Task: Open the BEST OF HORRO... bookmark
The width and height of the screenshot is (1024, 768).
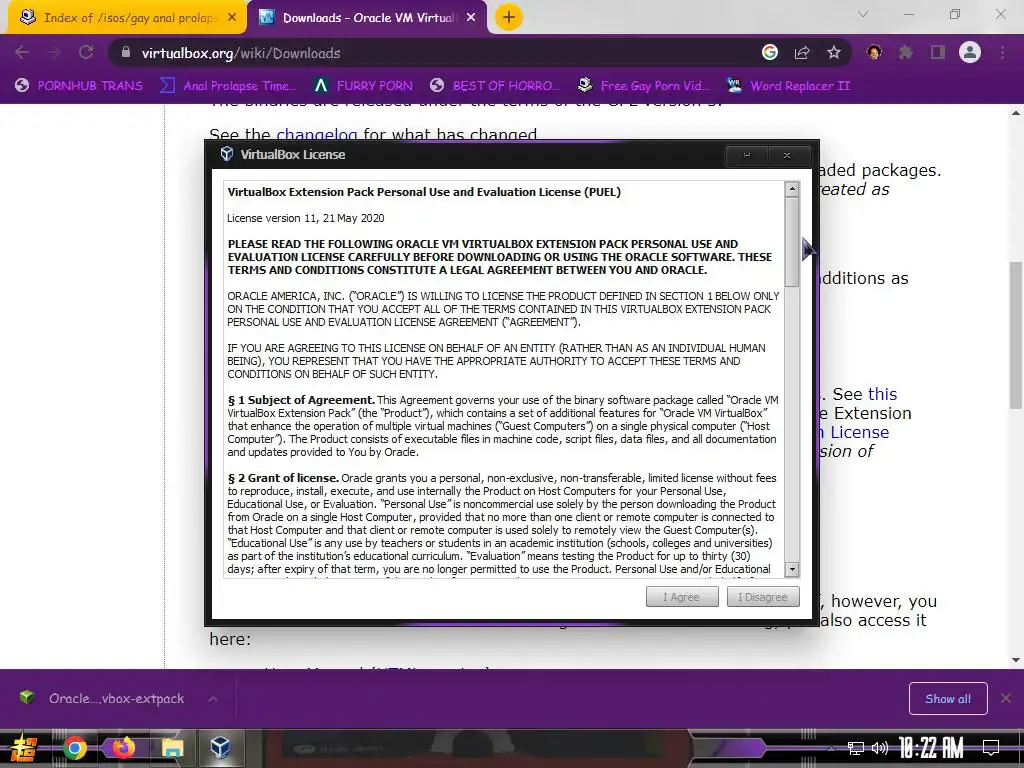Action: pos(494,86)
